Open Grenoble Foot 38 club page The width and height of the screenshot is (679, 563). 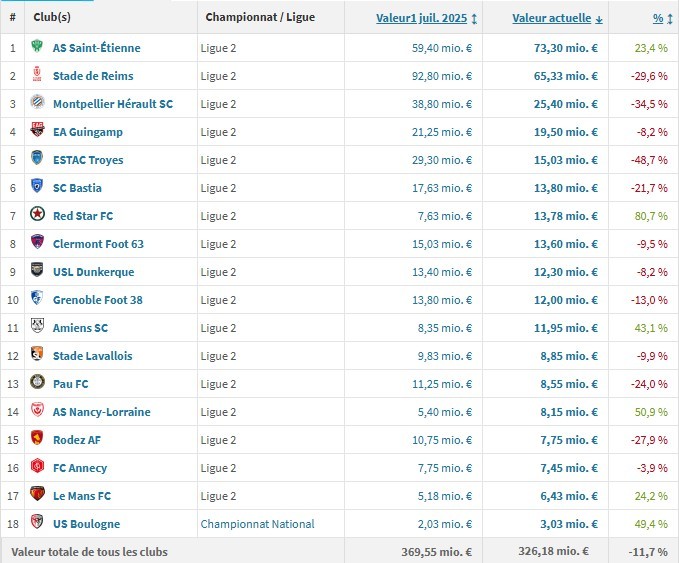pos(98,300)
